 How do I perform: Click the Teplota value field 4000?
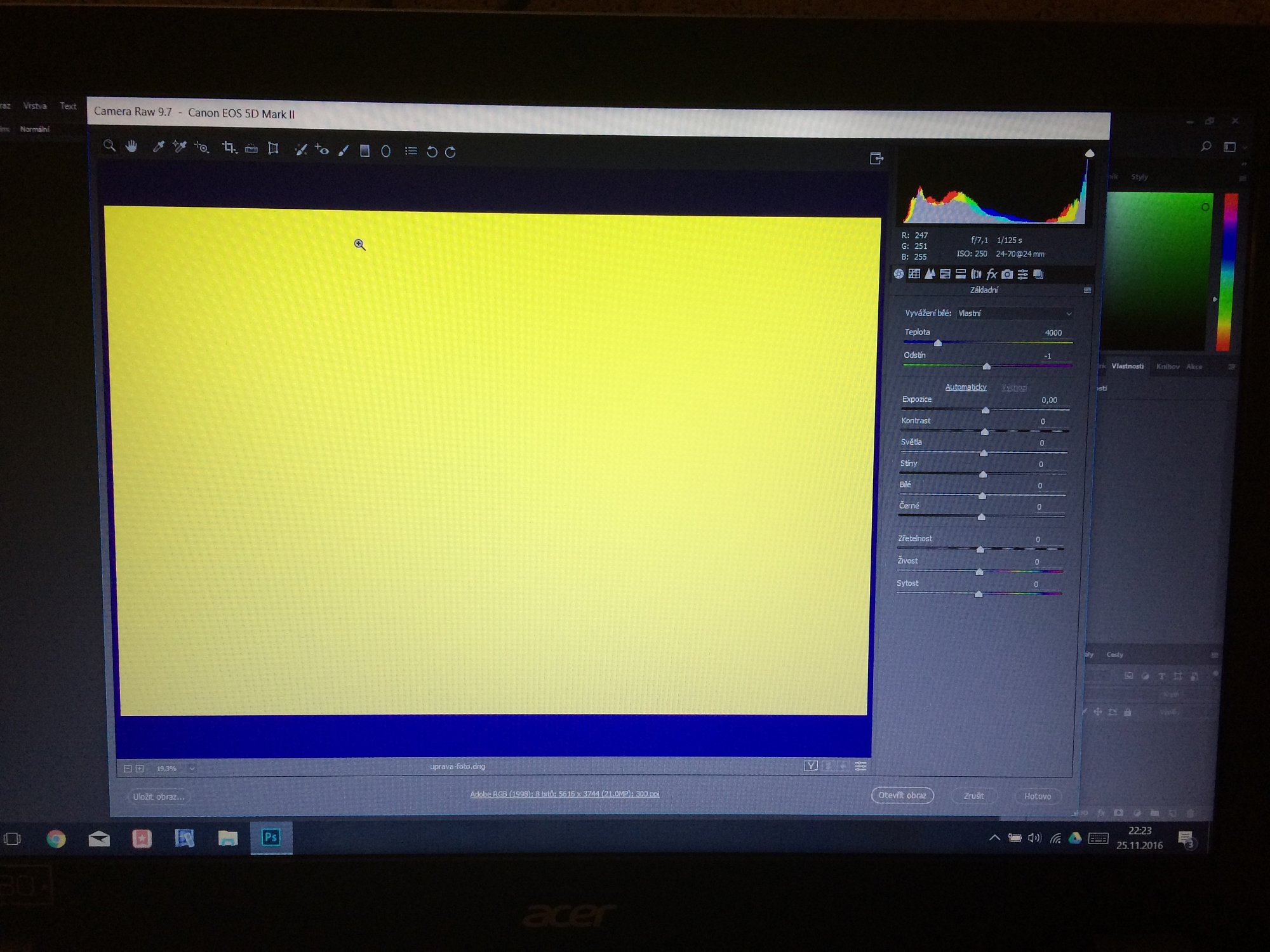pos(1053,333)
